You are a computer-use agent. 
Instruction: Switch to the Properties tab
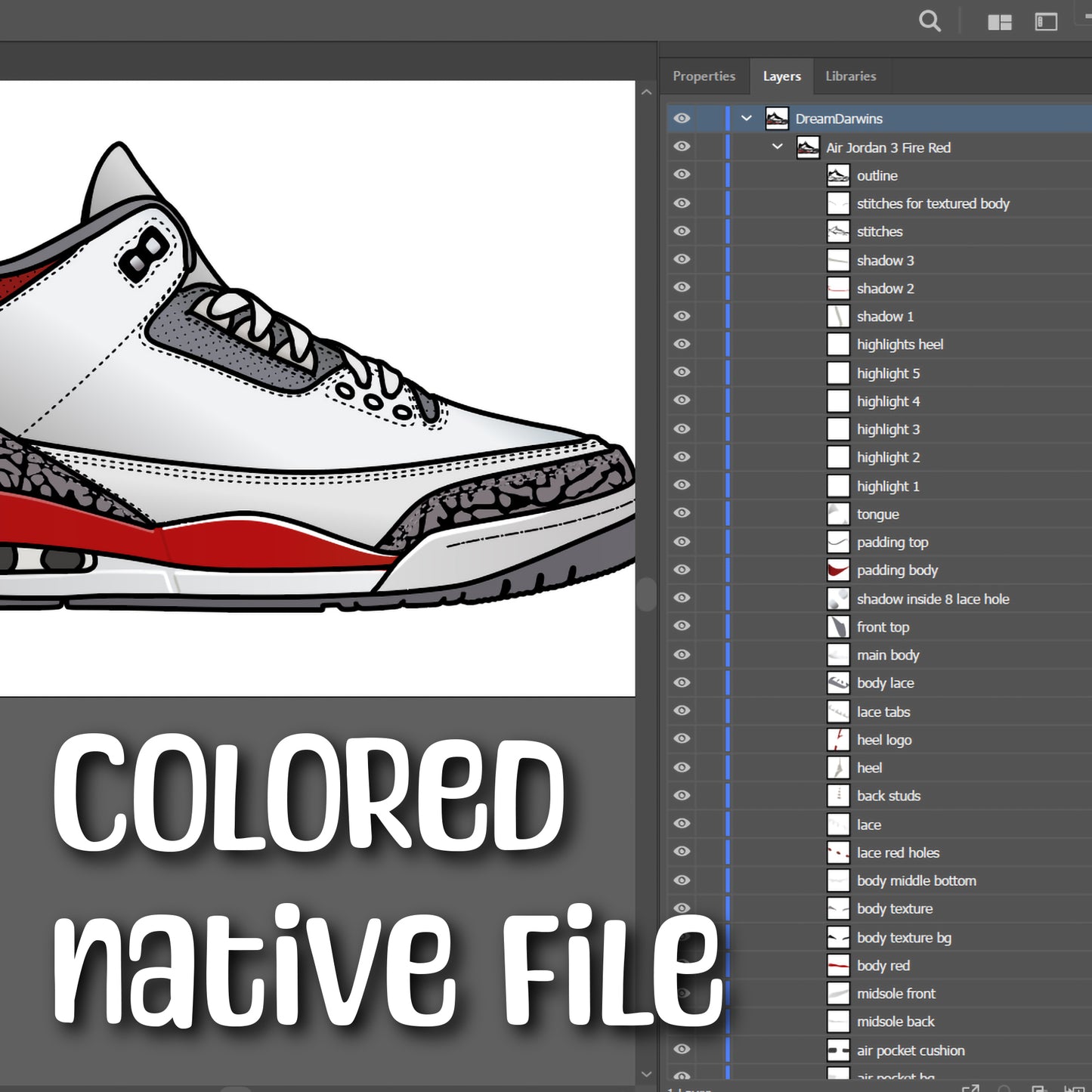(704, 76)
